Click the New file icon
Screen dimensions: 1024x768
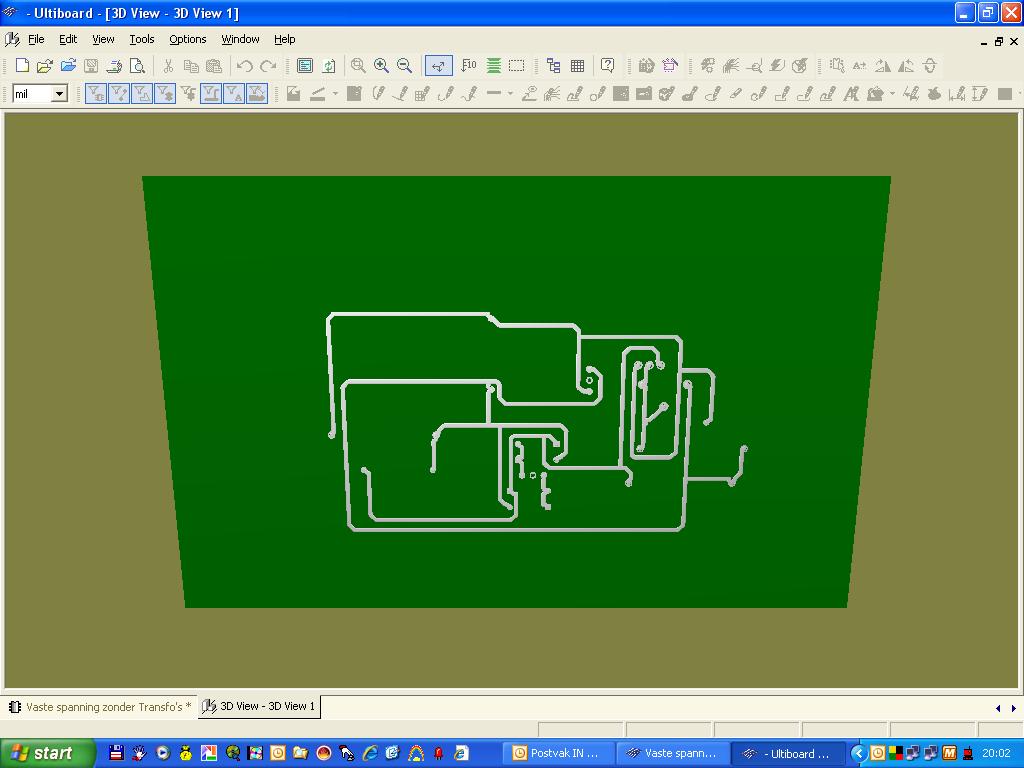tap(22, 66)
